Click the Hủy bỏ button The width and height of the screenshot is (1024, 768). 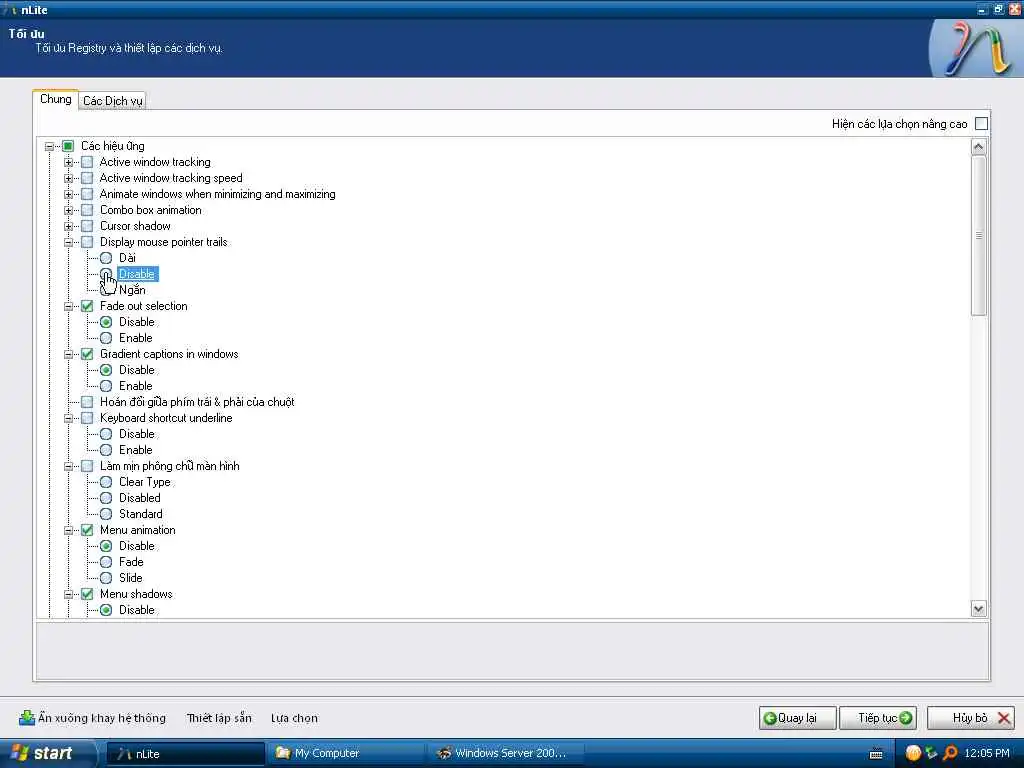pyautogui.click(x=971, y=718)
